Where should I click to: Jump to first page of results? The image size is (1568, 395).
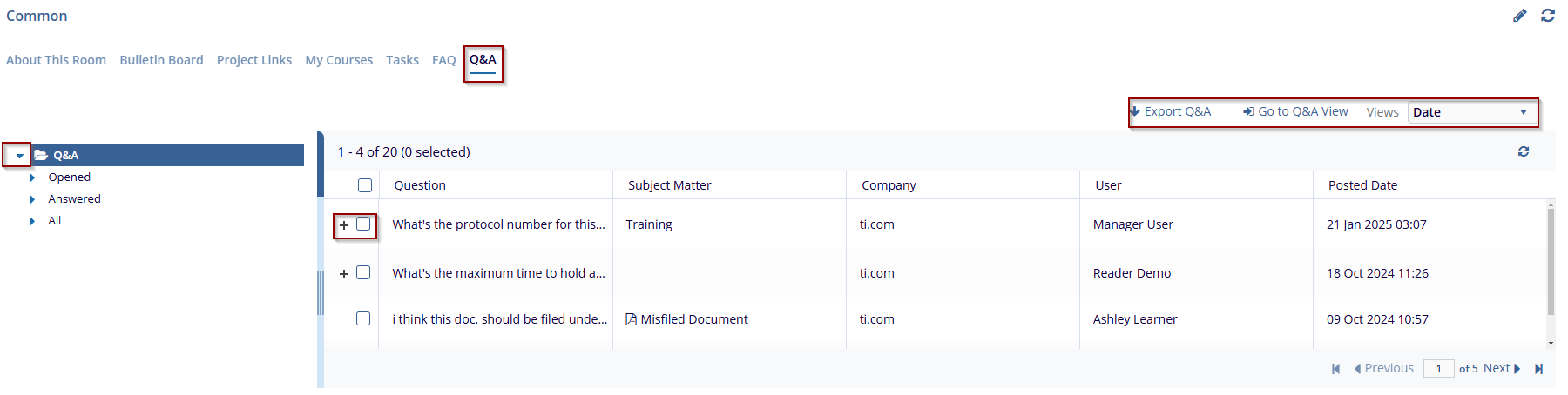point(1335,369)
